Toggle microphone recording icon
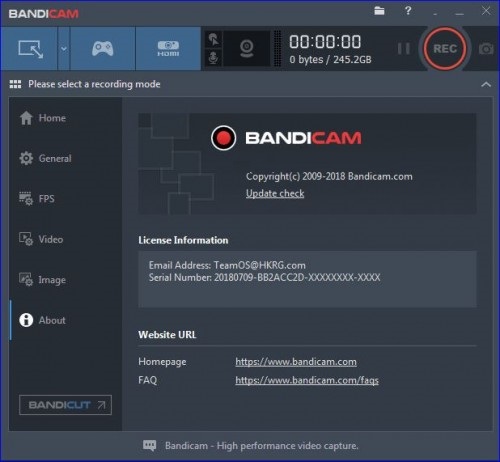Image resolution: width=500 pixels, height=462 pixels. click(x=213, y=58)
